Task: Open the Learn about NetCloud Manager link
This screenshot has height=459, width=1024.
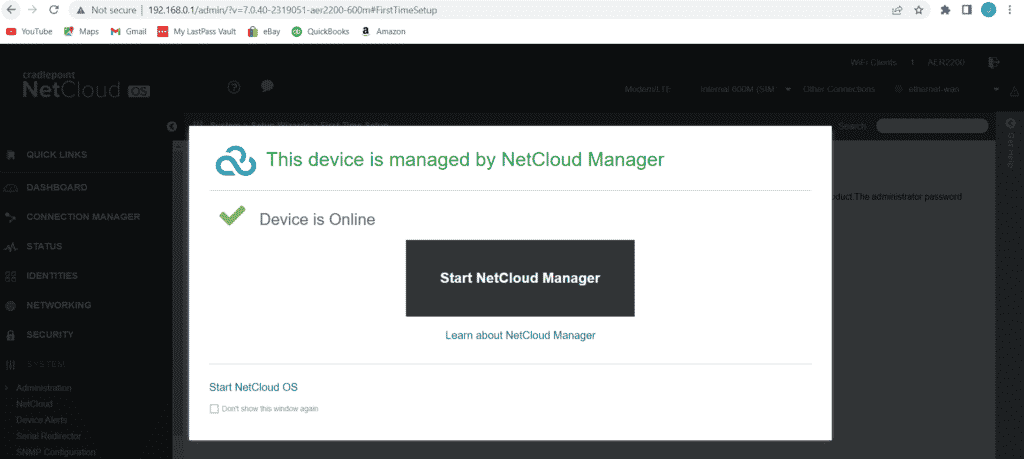Action: coord(520,335)
